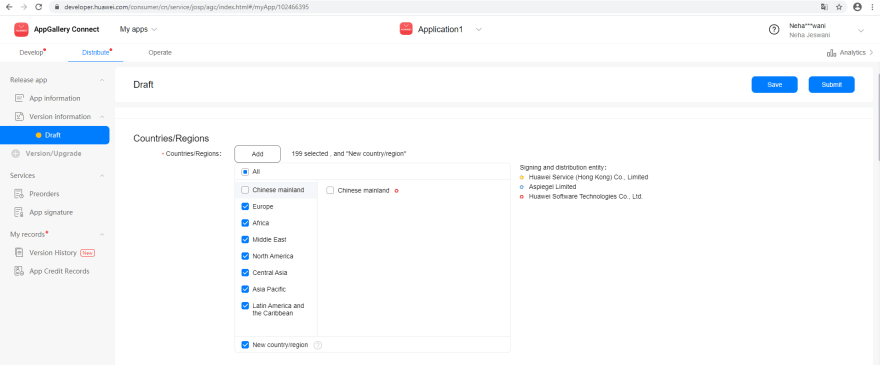
Task: Click the New badge beside Version History
Action: (87, 253)
